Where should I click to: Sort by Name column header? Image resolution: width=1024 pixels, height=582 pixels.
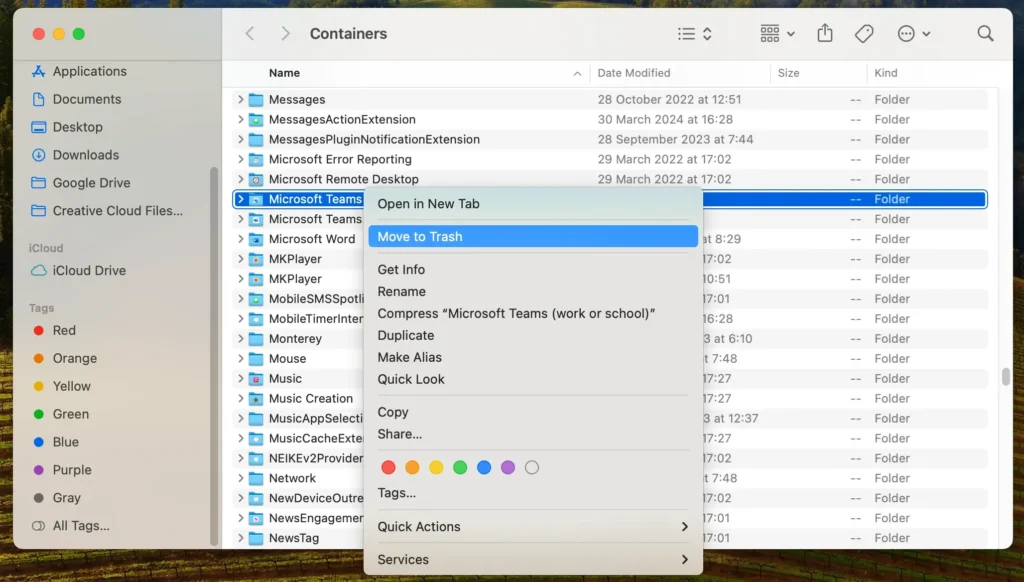point(284,73)
